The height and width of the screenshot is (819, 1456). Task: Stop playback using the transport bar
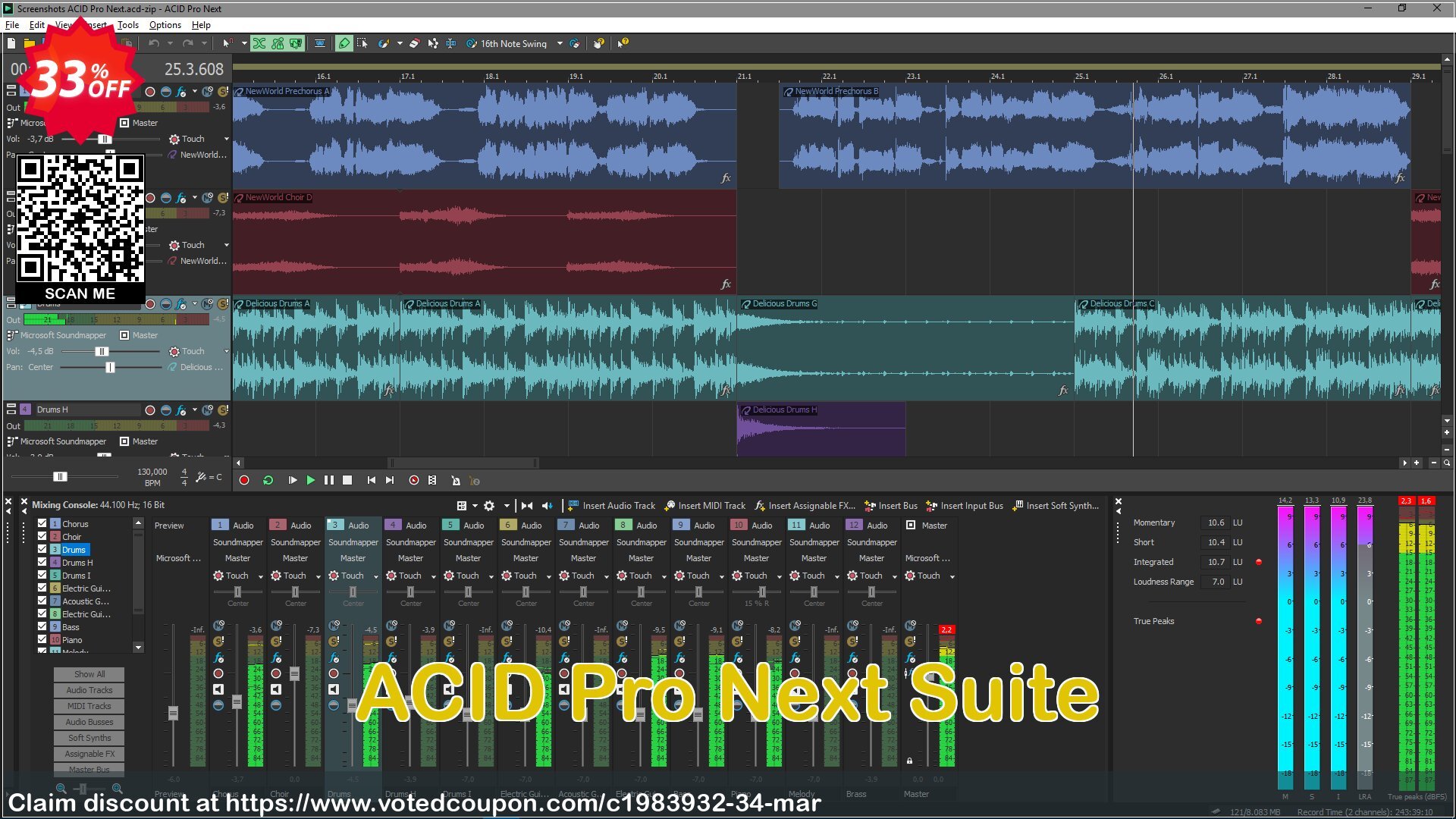click(347, 480)
